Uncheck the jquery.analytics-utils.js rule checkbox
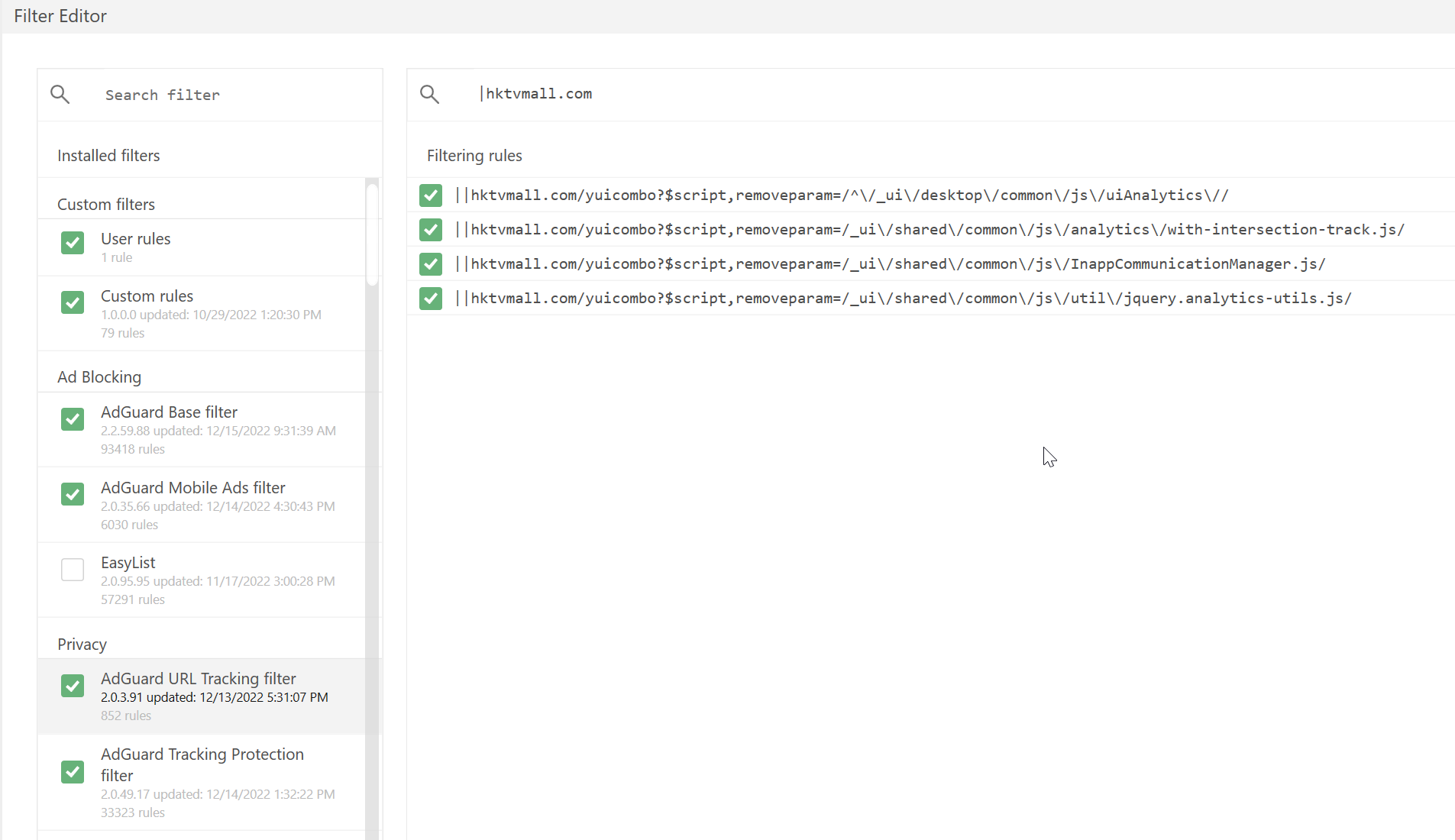Image resolution: width=1455 pixels, height=840 pixels. (x=431, y=299)
